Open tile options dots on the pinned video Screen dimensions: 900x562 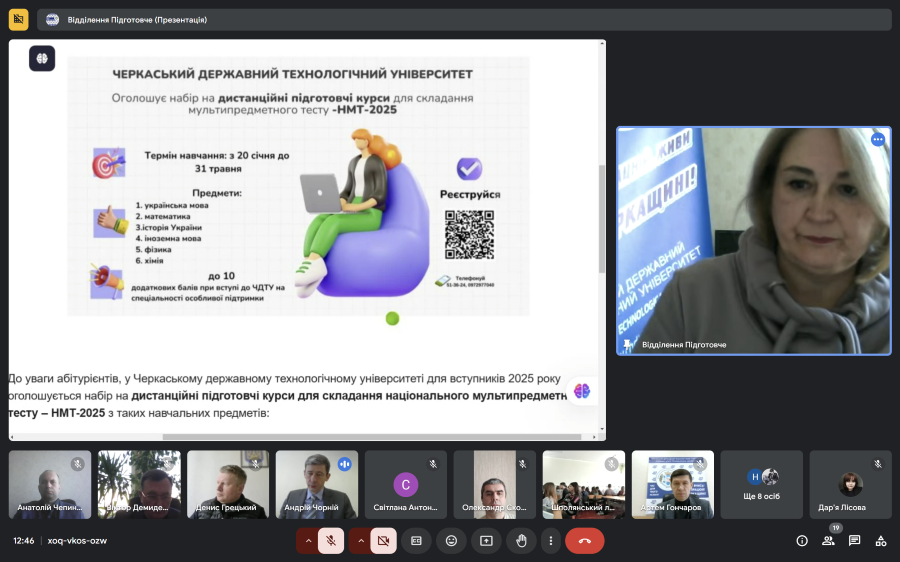coord(878,139)
